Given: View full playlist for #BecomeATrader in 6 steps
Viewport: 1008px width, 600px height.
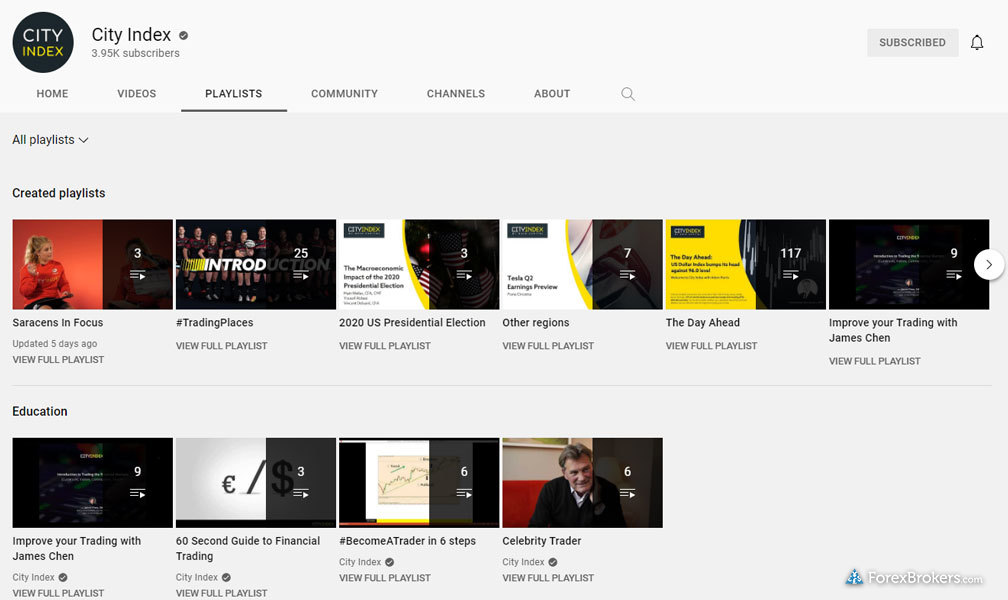Looking at the screenshot, I should [x=384, y=578].
